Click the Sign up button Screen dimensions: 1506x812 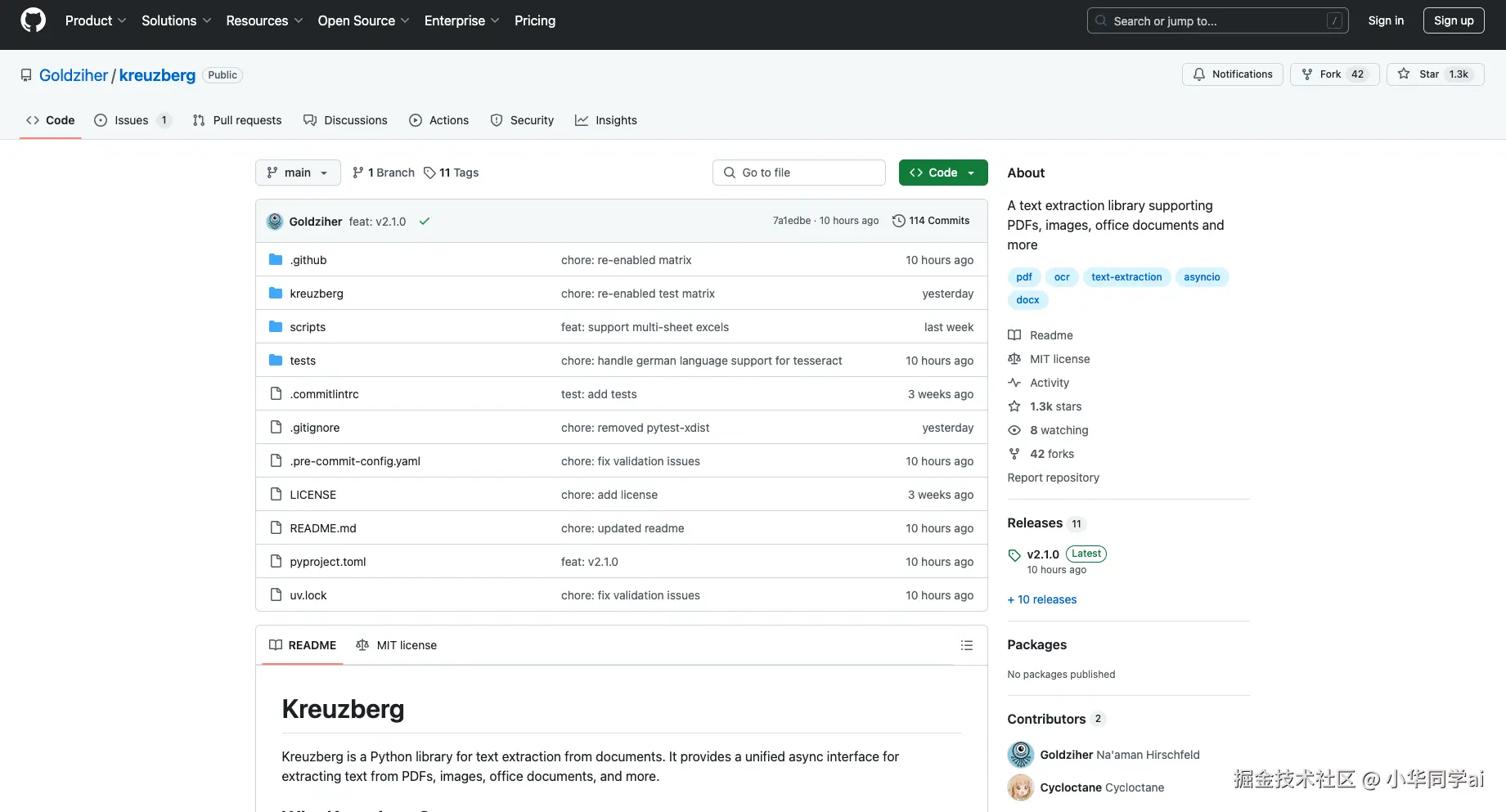point(1454,20)
